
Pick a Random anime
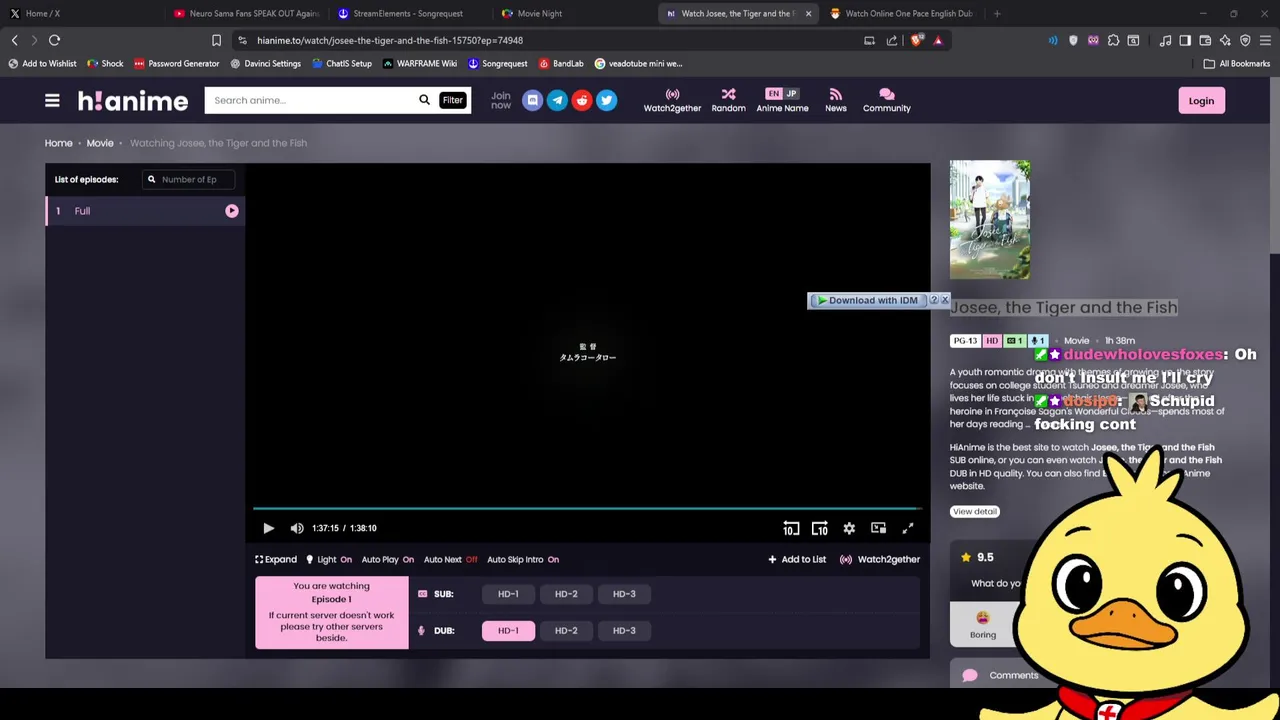click(x=728, y=100)
